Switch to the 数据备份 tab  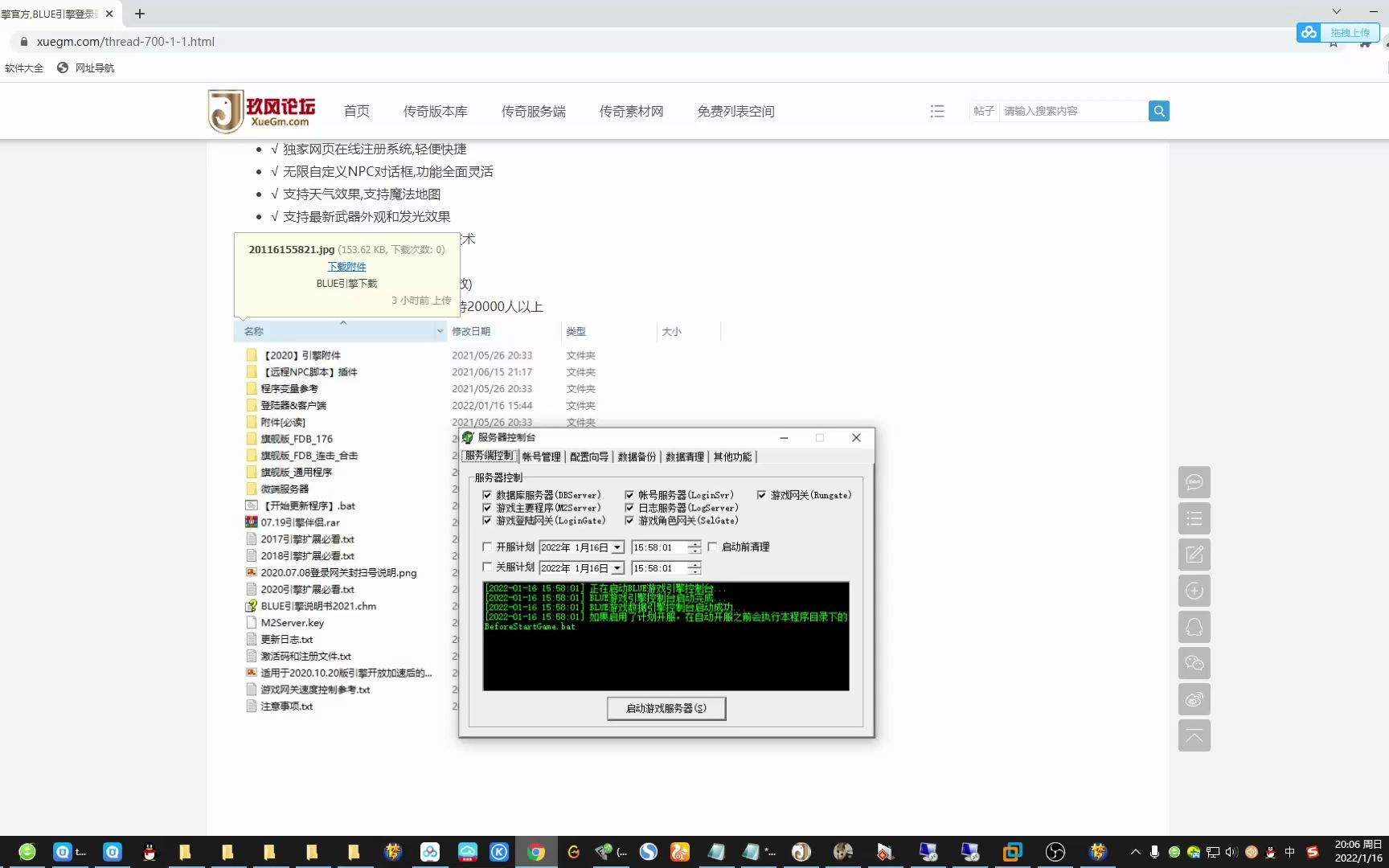click(637, 457)
